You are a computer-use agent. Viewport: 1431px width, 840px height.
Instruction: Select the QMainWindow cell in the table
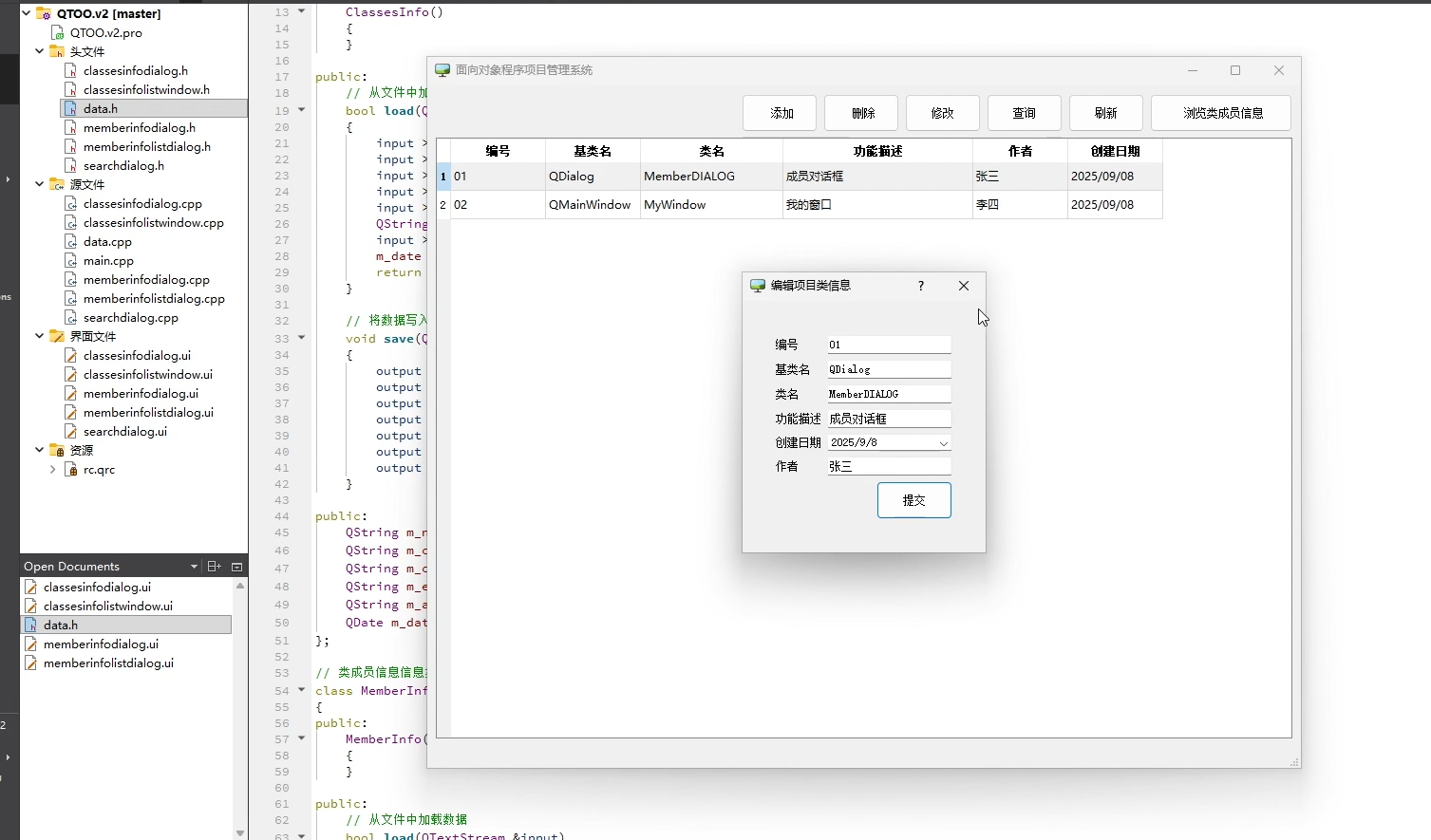(x=593, y=205)
